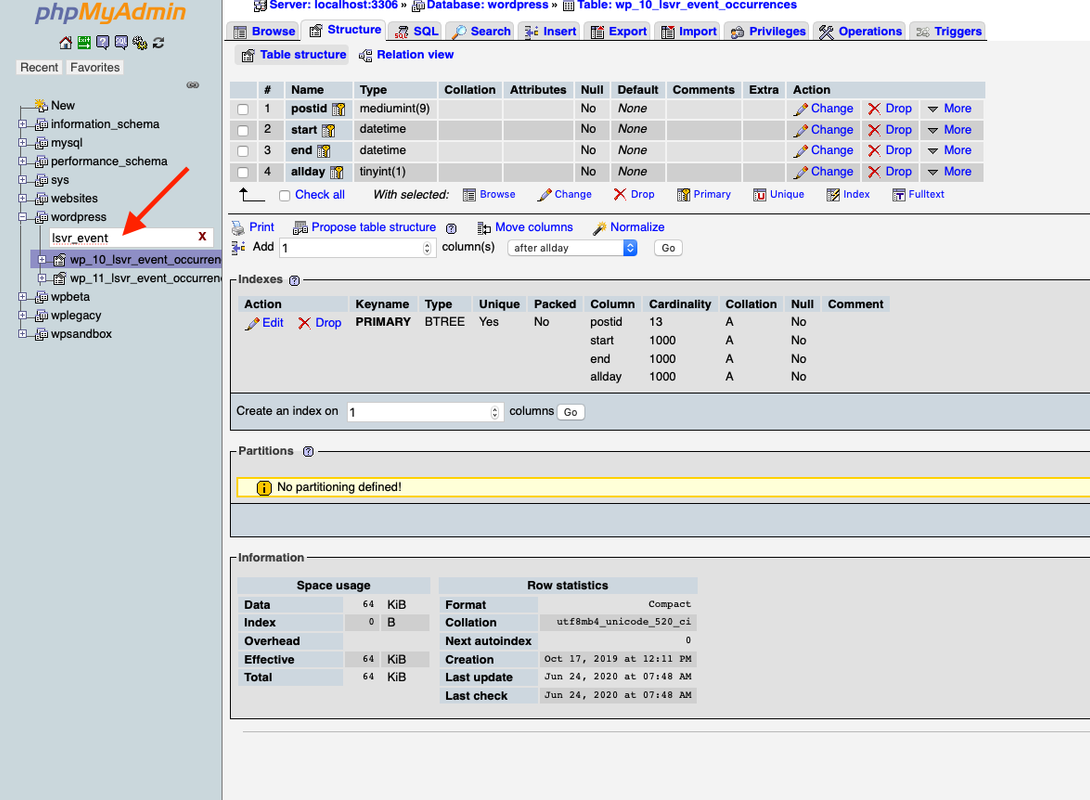
Task: Click the link chain icon in sidebar
Action: click(x=193, y=85)
